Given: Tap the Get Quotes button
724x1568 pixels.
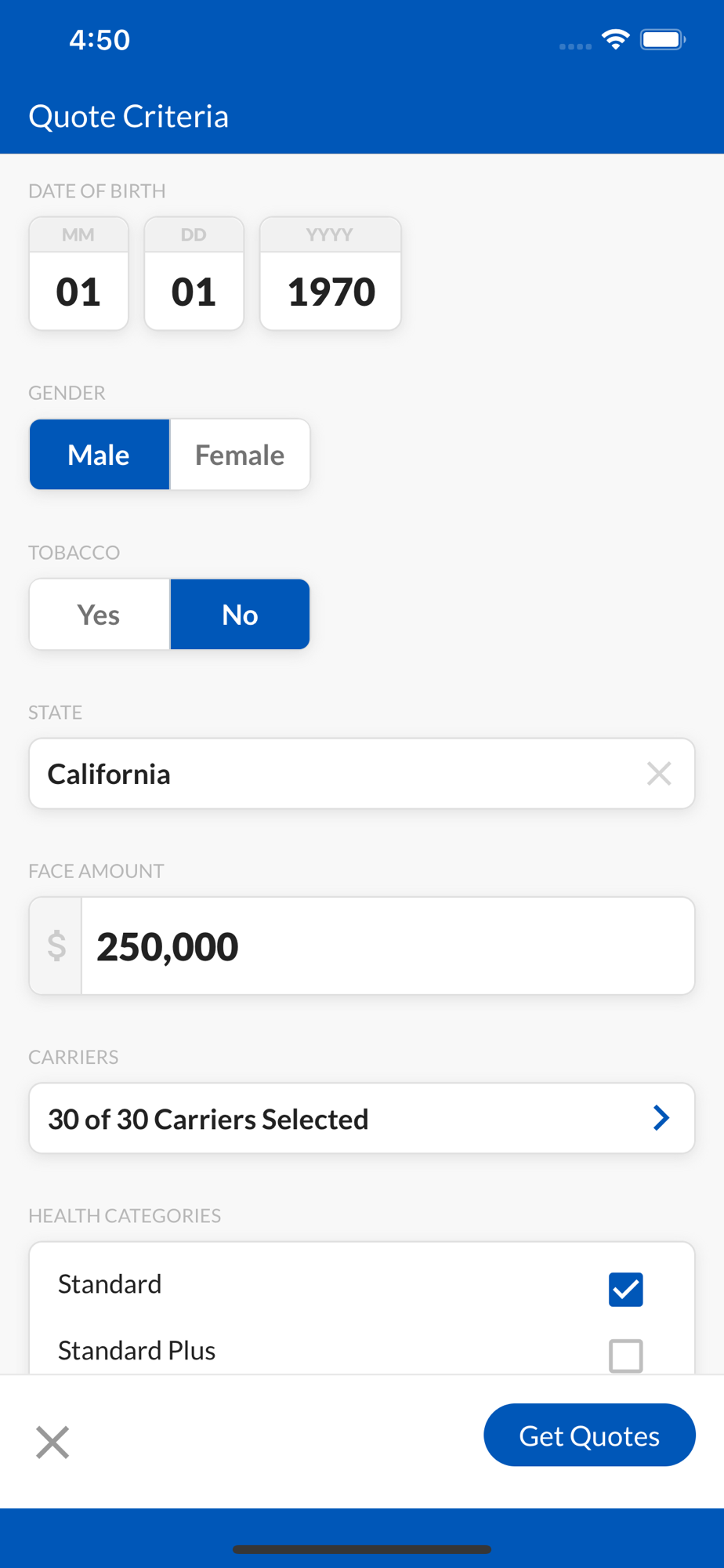Looking at the screenshot, I should pos(589,1435).
